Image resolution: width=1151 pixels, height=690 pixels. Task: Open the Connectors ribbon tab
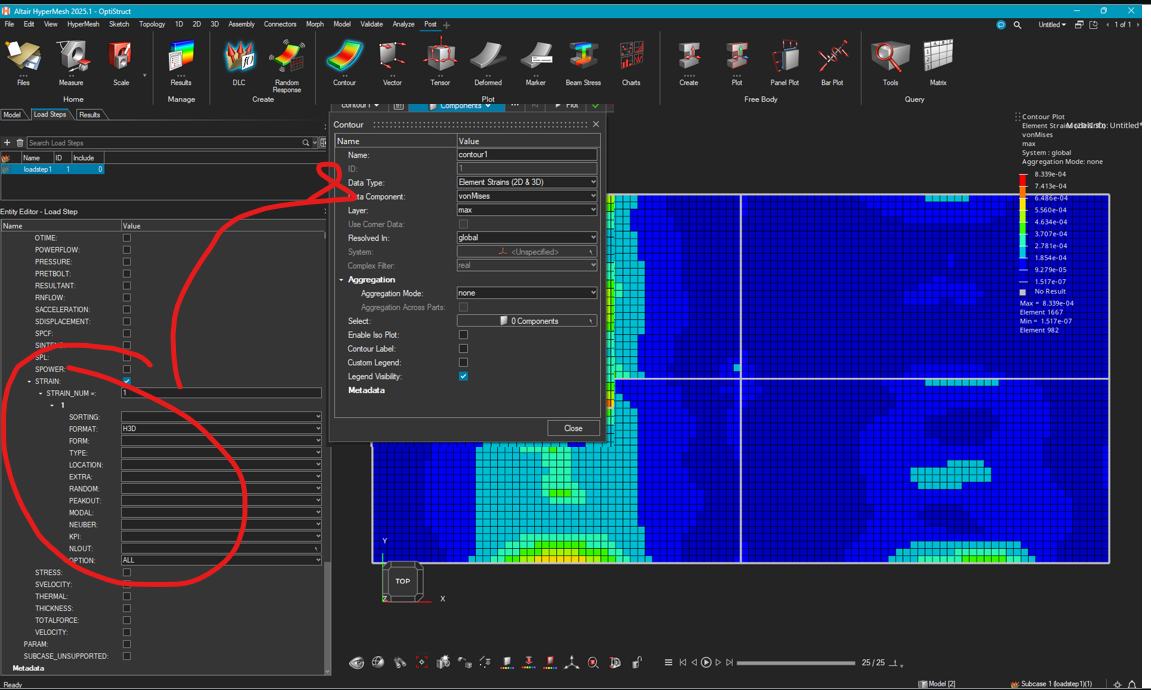point(280,24)
